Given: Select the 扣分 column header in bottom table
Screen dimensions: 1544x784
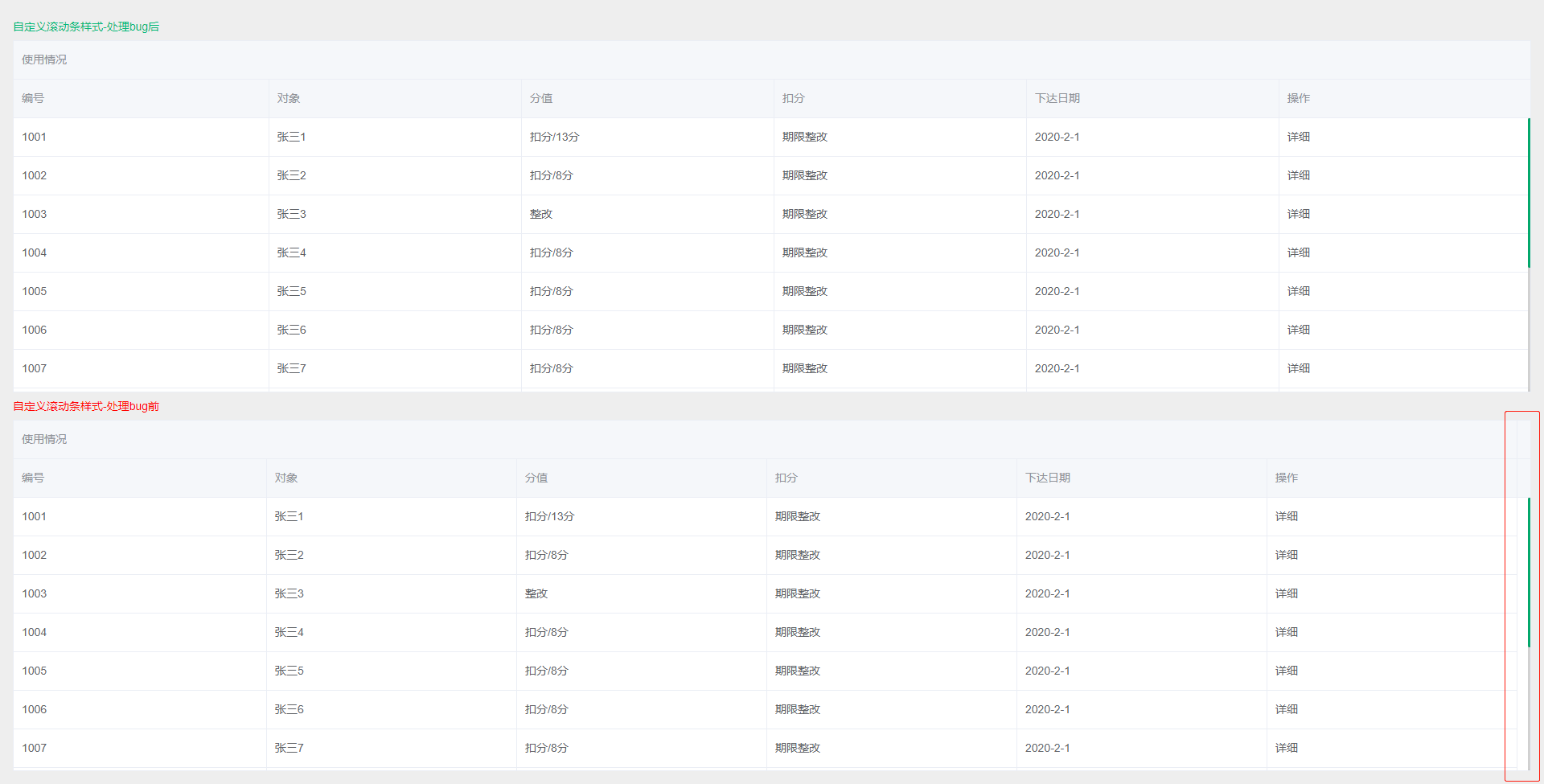Looking at the screenshot, I should (x=786, y=478).
